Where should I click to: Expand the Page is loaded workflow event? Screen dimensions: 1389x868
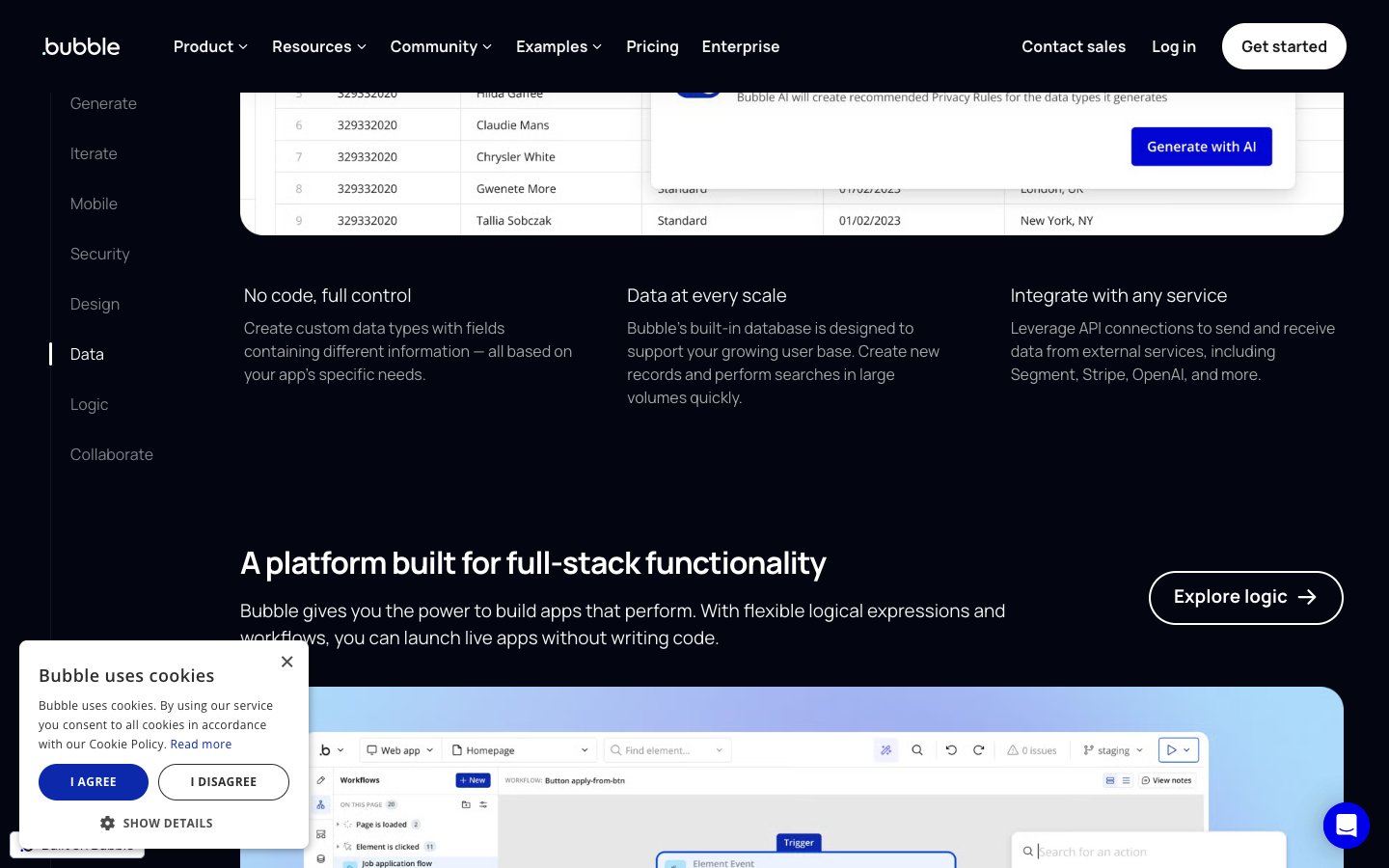(x=338, y=825)
